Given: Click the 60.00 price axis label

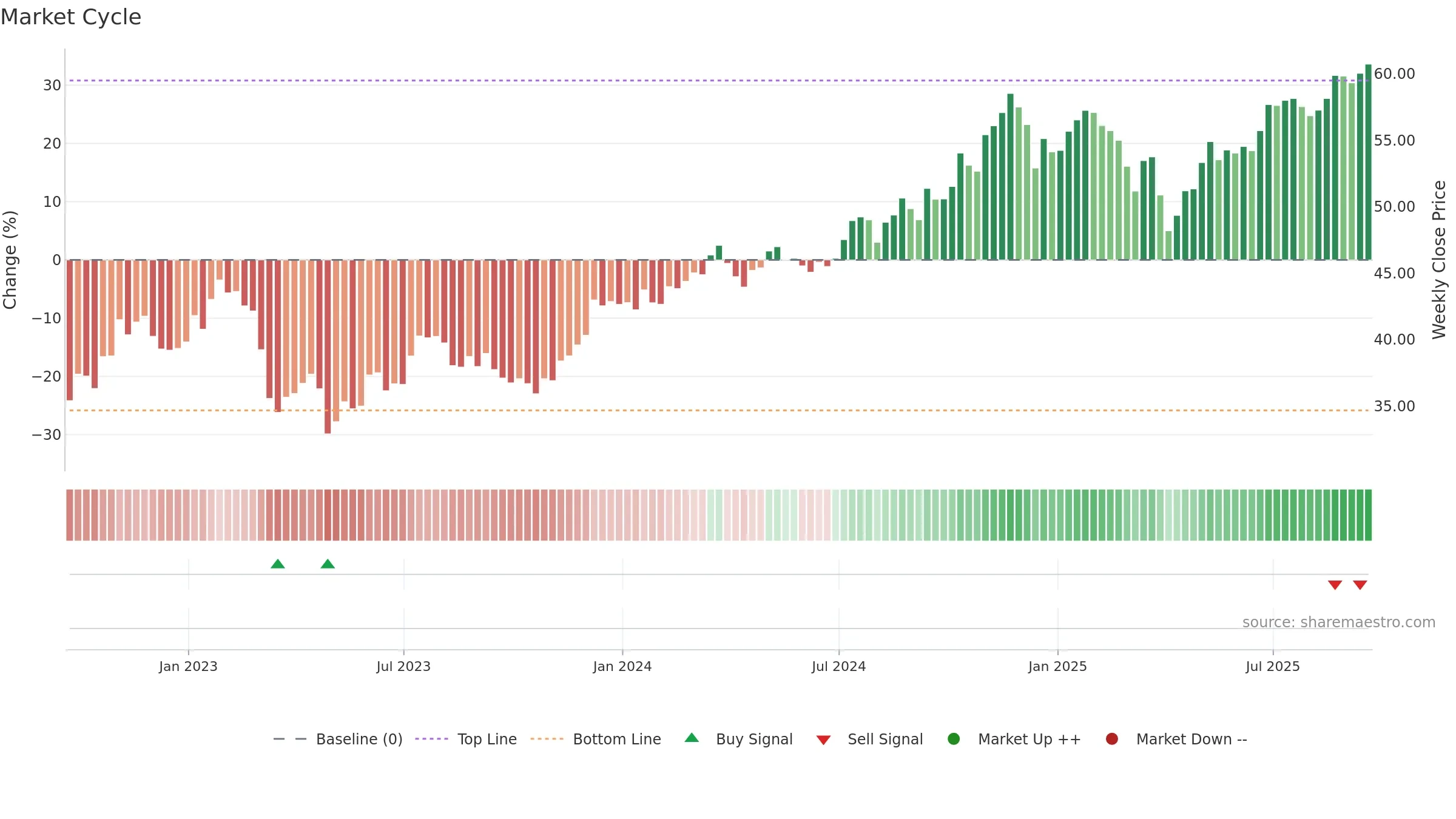Looking at the screenshot, I should (x=1395, y=73).
